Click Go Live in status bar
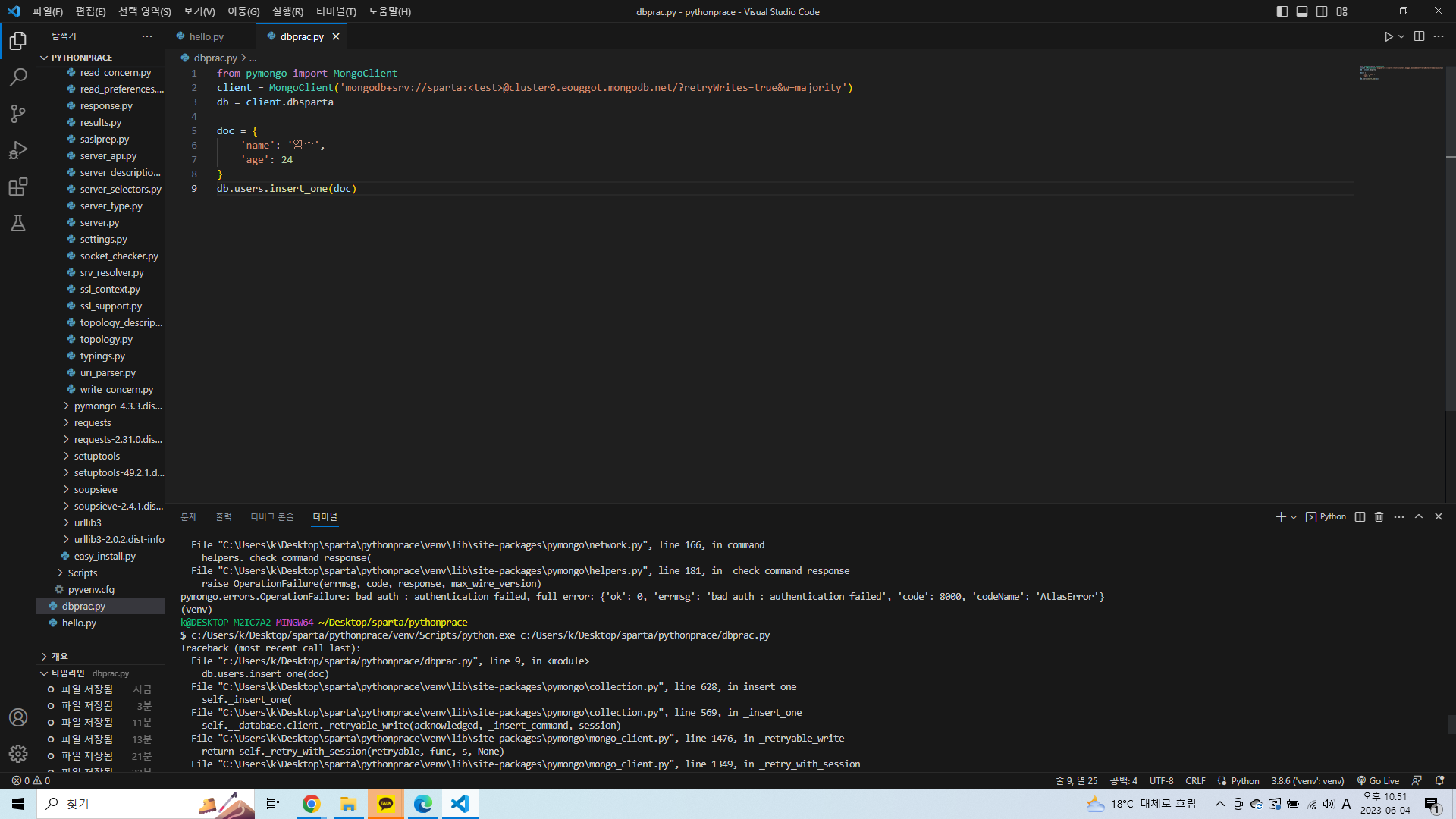 tap(1379, 780)
